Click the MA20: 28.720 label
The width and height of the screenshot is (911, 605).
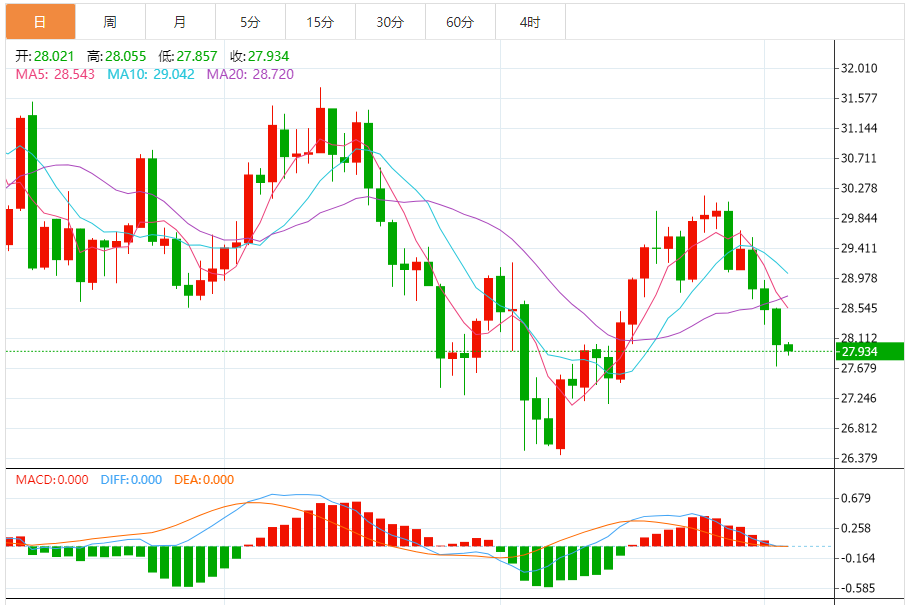(250, 74)
